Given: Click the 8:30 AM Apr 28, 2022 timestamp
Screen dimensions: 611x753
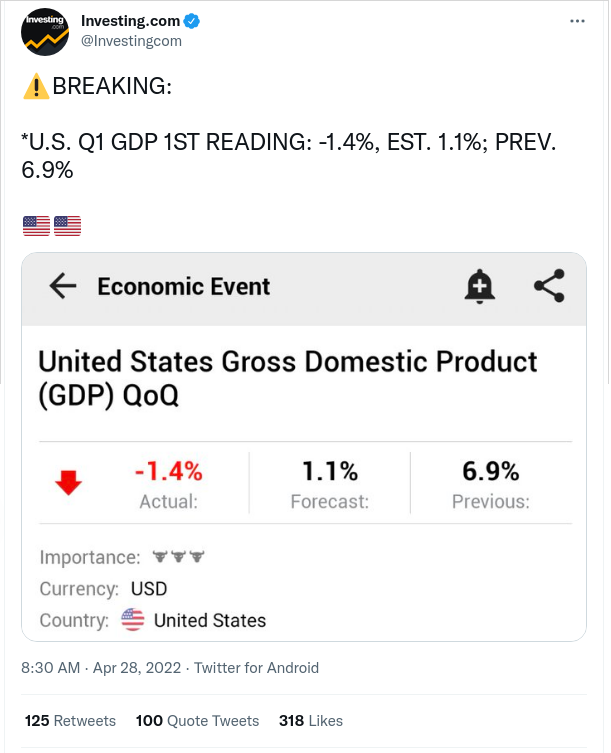Looking at the screenshot, I should click(101, 668).
